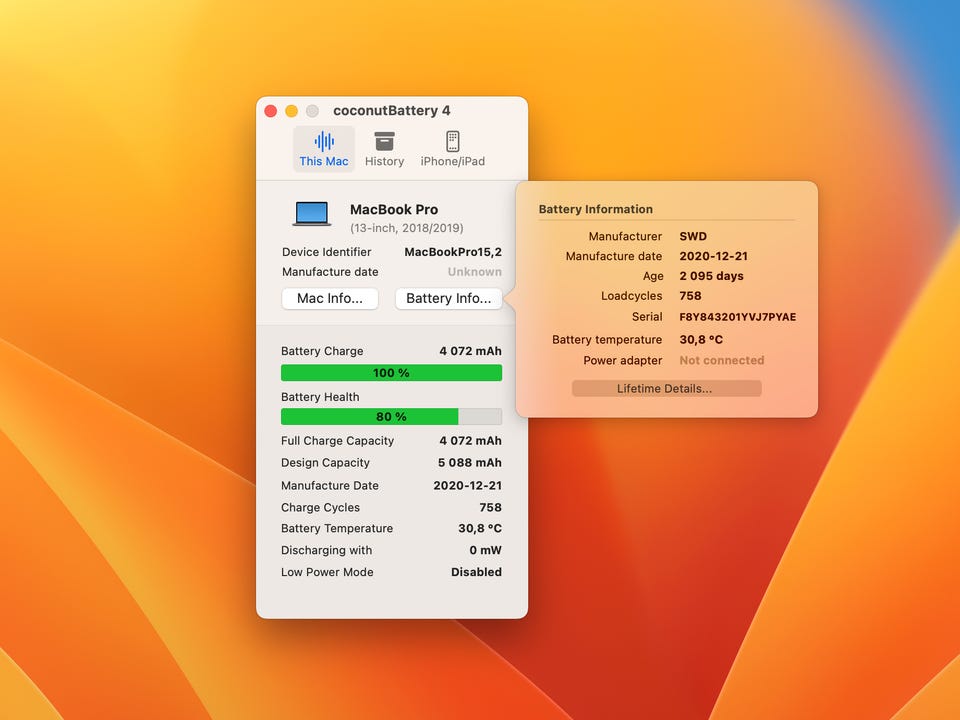Close the coconutBattery window with red button

click(x=271, y=111)
